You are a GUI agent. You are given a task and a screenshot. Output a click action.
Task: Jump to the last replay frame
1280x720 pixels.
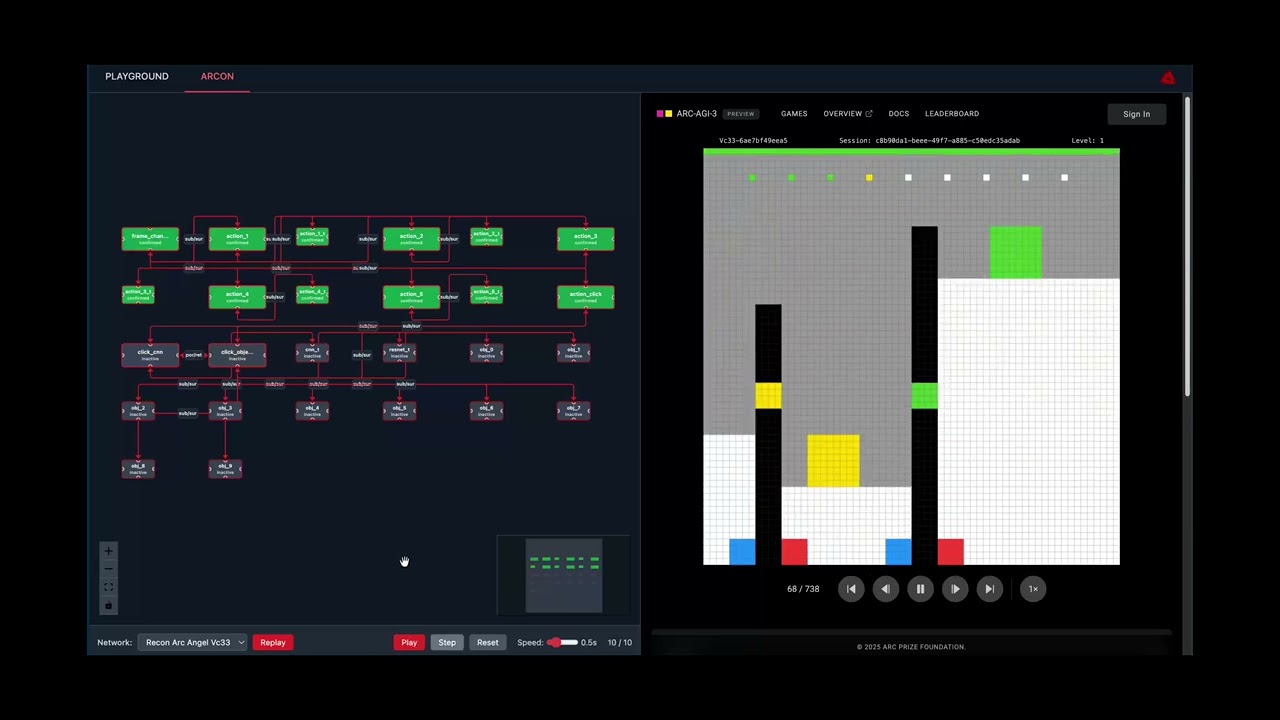pyautogui.click(x=989, y=589)
